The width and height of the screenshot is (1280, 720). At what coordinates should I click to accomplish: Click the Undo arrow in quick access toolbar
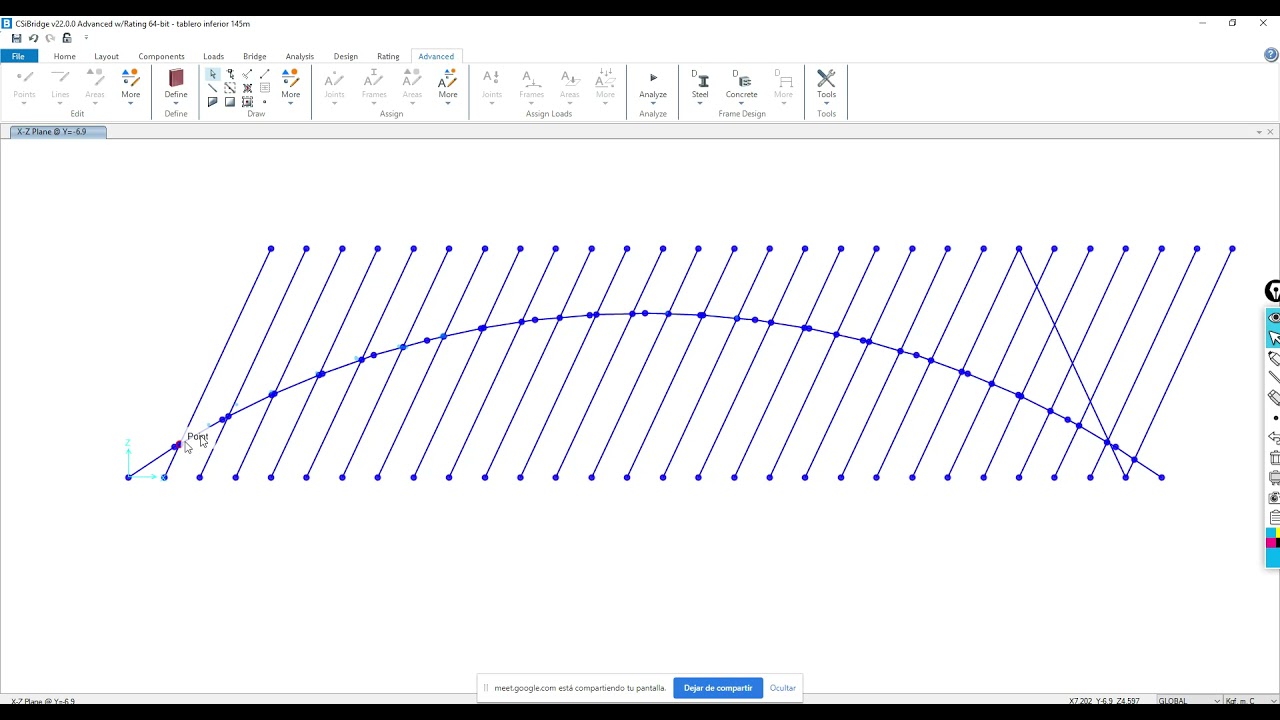pyautogui.click(x=33, y=38)
